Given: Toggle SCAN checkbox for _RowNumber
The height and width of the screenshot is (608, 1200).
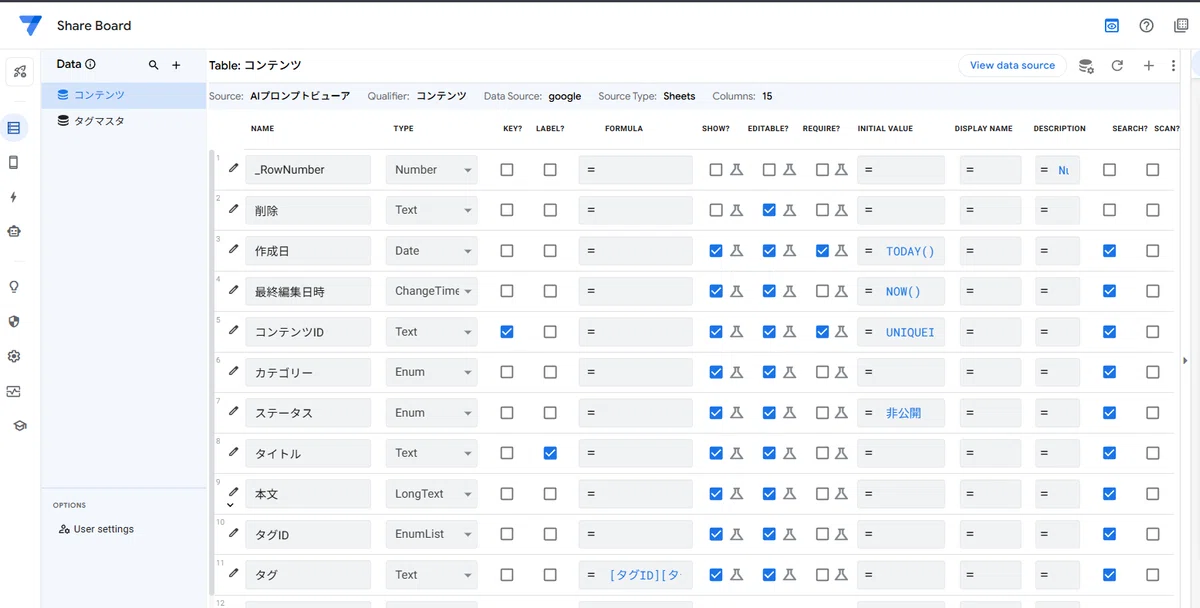Looking at the screenshot, I should [1153, 170].
